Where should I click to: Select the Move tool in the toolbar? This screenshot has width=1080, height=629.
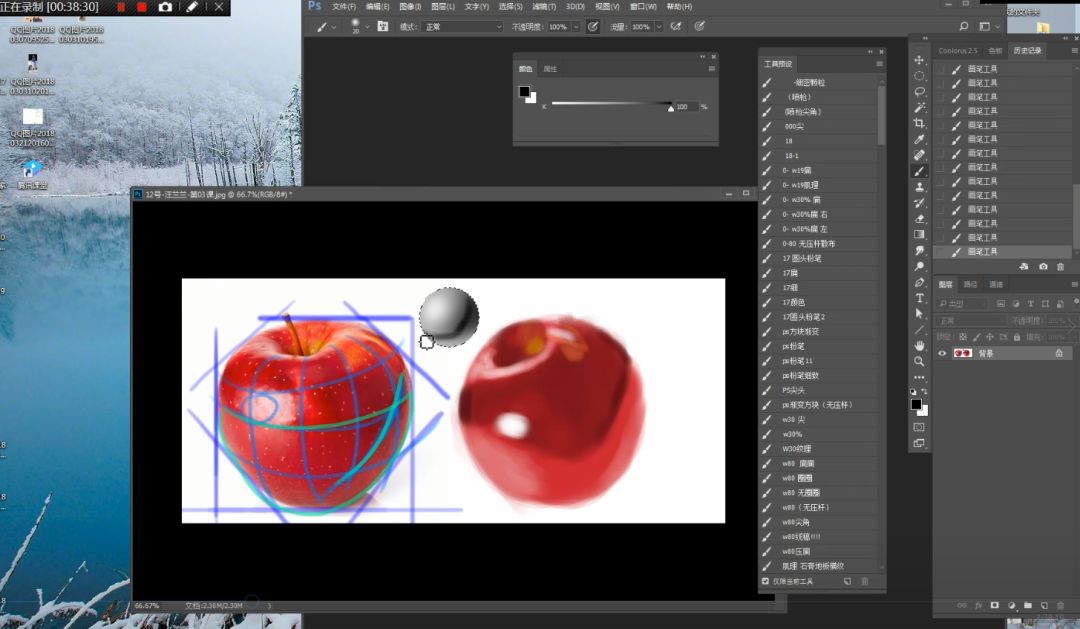[x=919, y=60]
